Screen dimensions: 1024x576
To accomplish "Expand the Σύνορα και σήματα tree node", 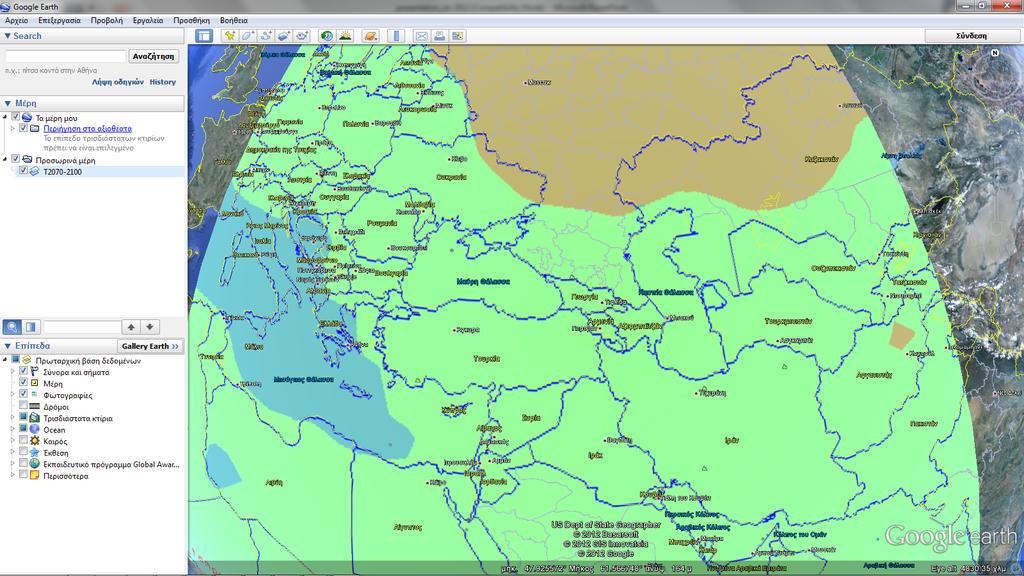I will [12, 372].
